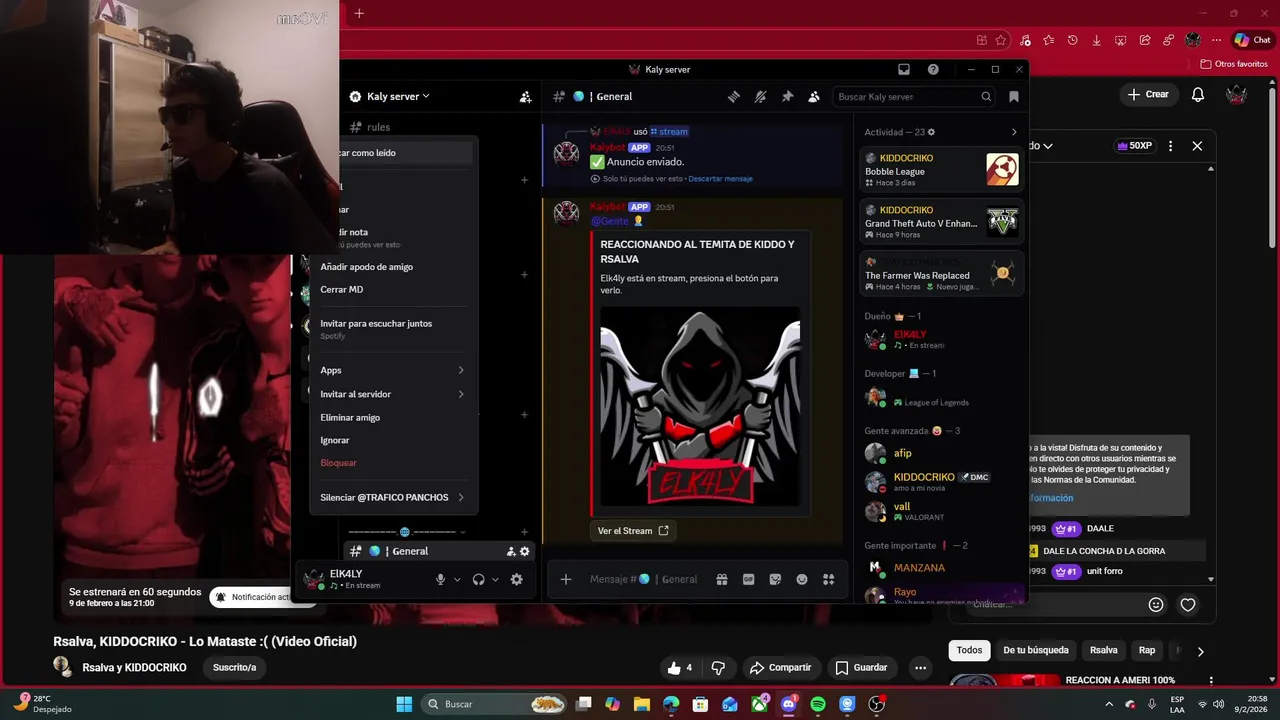1280x720 pixels.
Task: Expand the Apps submenu
Action: (392, 370)
